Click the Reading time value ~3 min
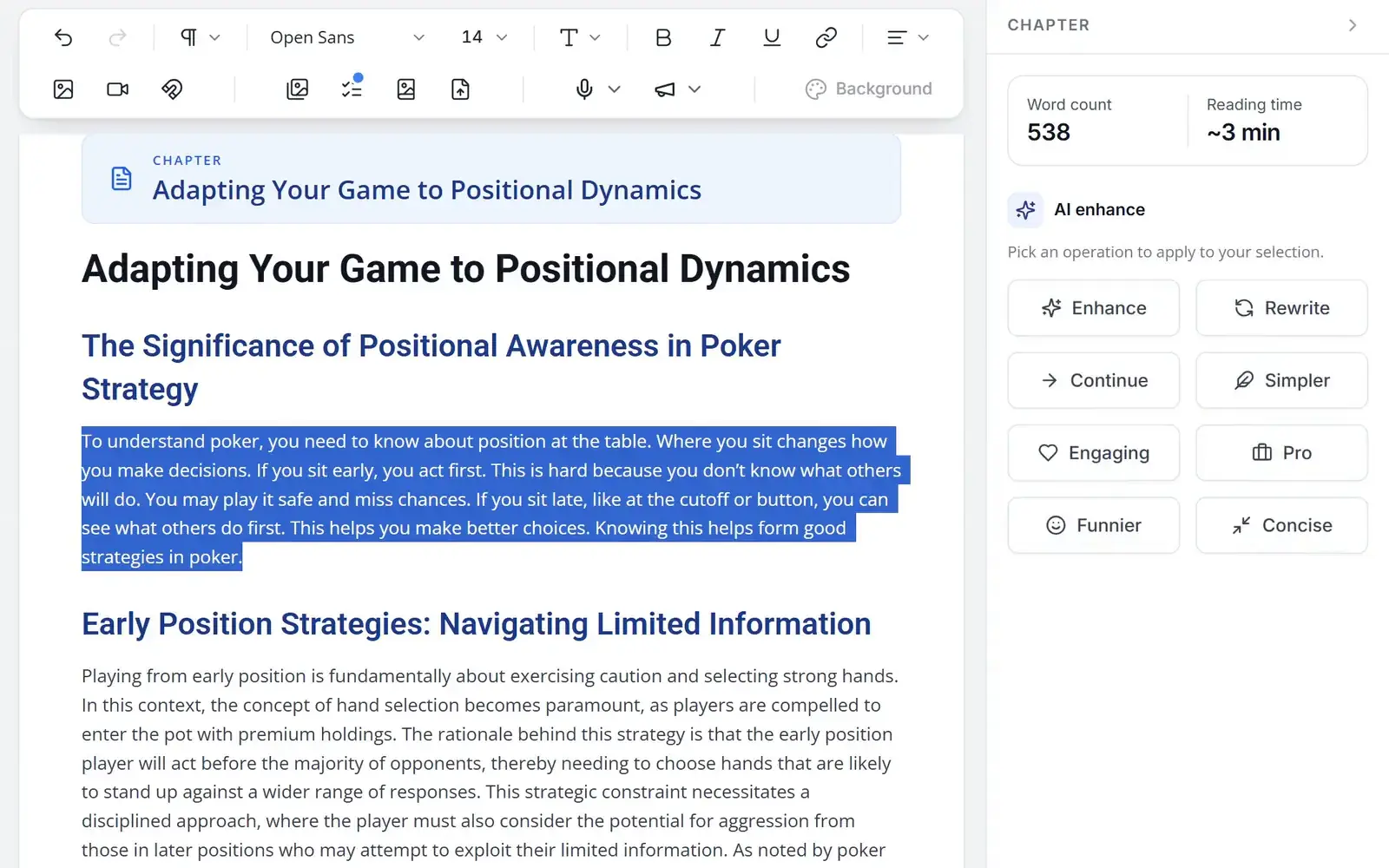The image size is (1389, 868). point(1243,133)
